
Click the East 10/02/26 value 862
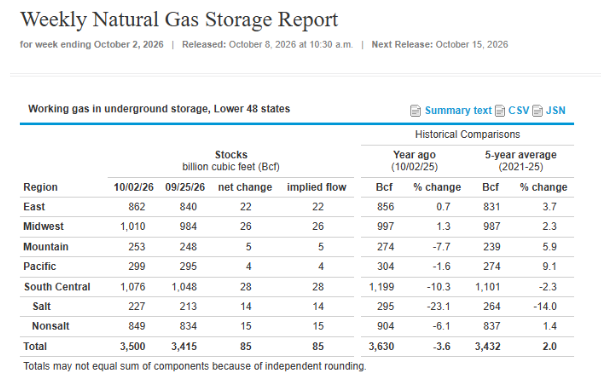(137, 207)
